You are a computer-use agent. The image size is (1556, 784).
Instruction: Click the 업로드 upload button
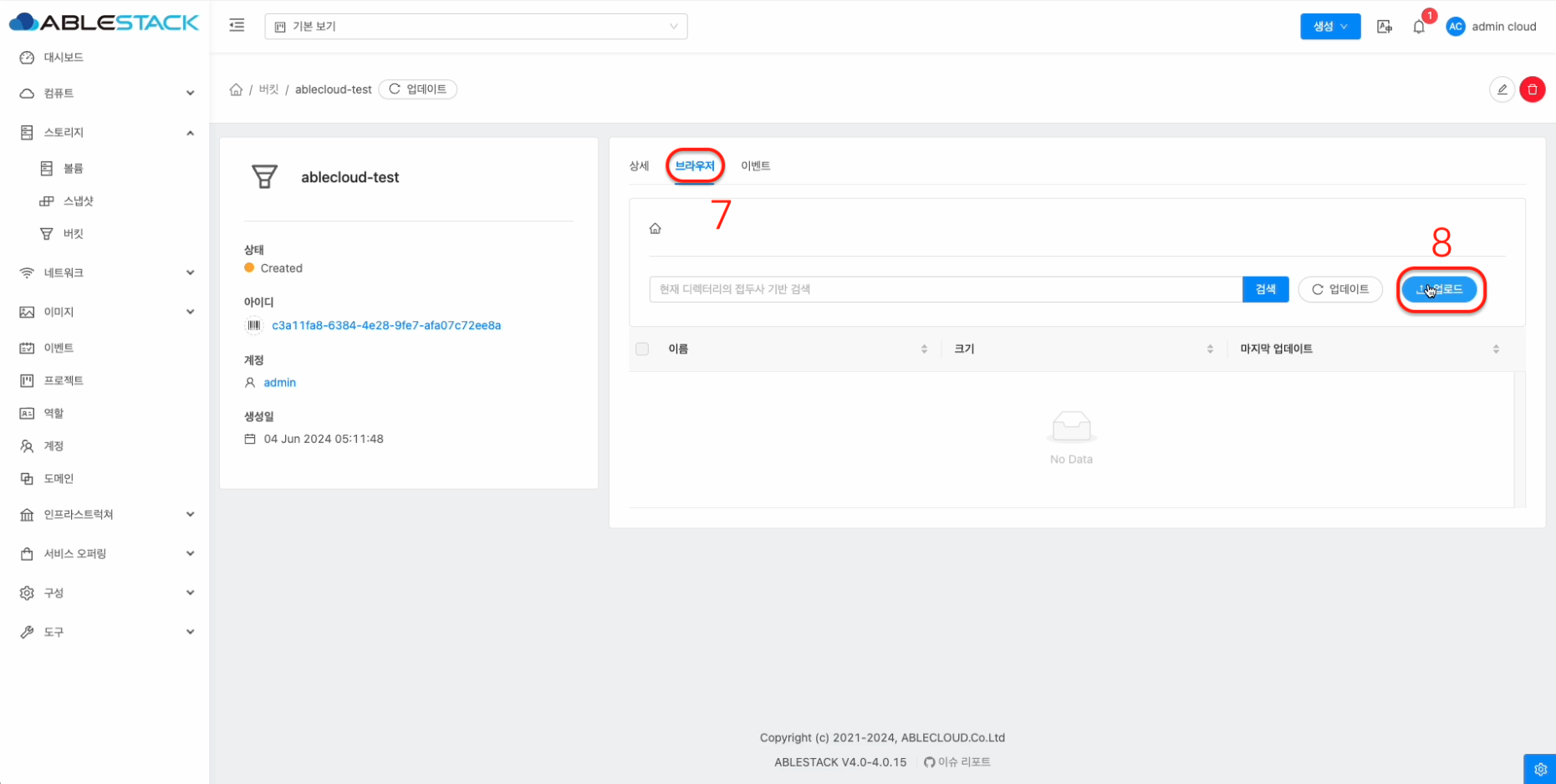click(1440, 289)
